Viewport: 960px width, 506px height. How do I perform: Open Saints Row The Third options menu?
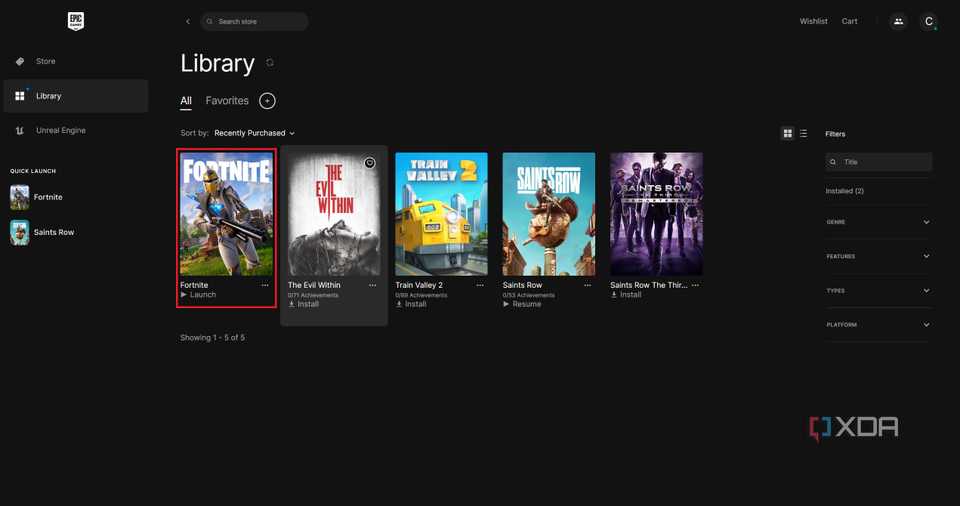pyautogui.click(x=695, y=285)
